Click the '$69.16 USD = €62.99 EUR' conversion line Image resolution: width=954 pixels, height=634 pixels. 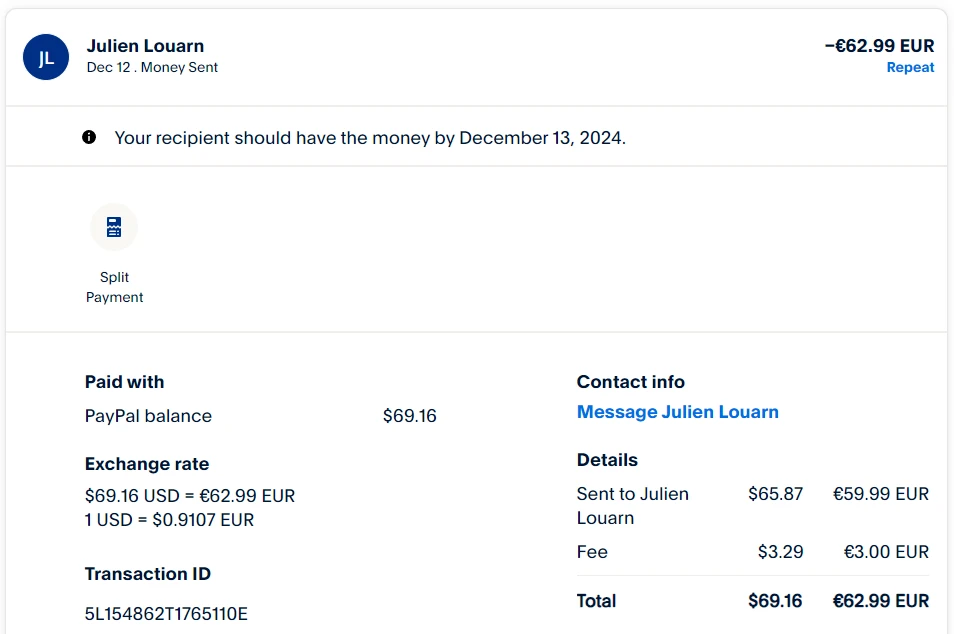[190, 496]
